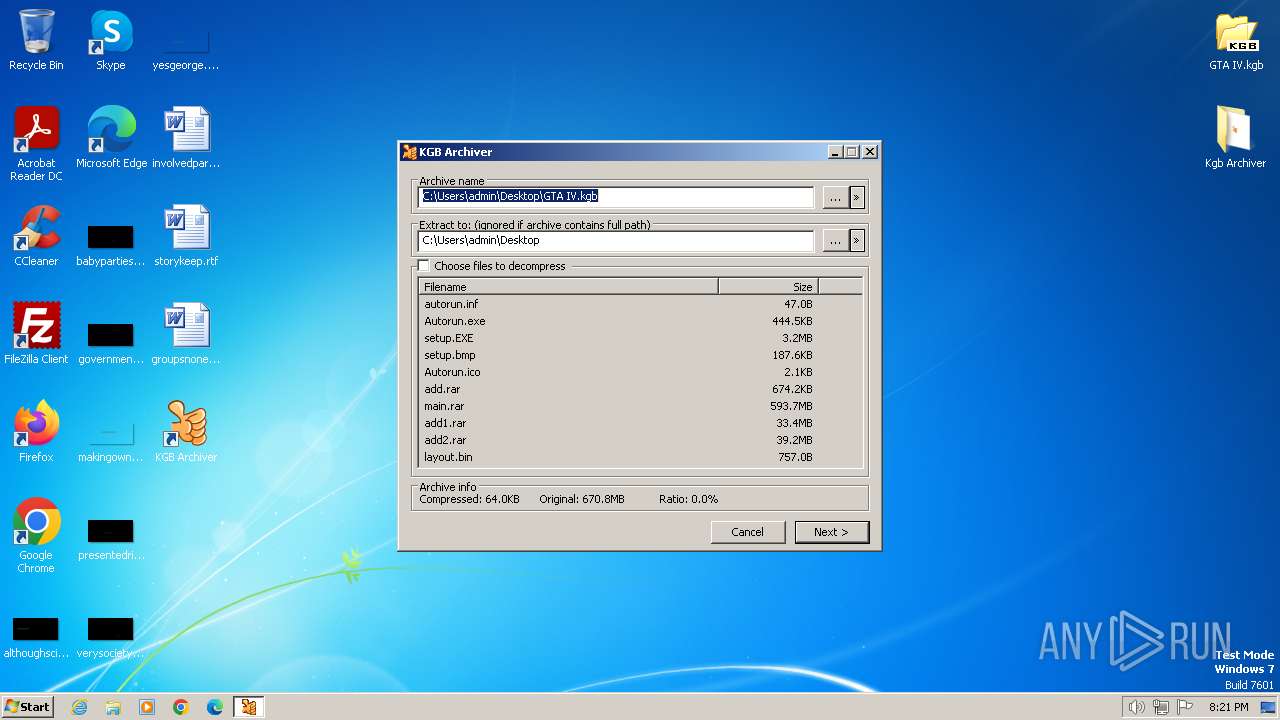Open the Start menu

28,707
